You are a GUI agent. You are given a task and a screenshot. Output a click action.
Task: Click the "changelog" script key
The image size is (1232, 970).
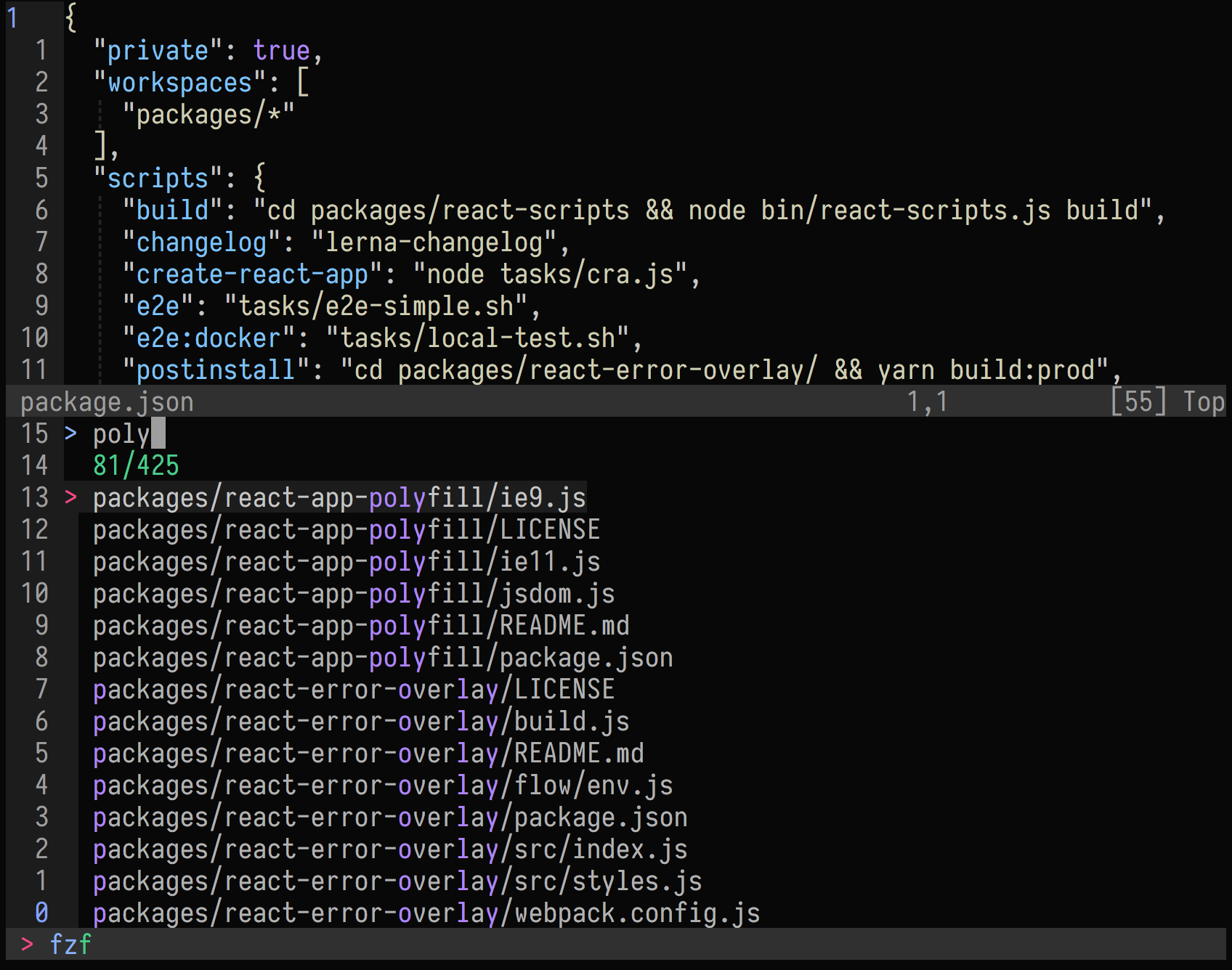pyautogui.click(x=201, y=242)
